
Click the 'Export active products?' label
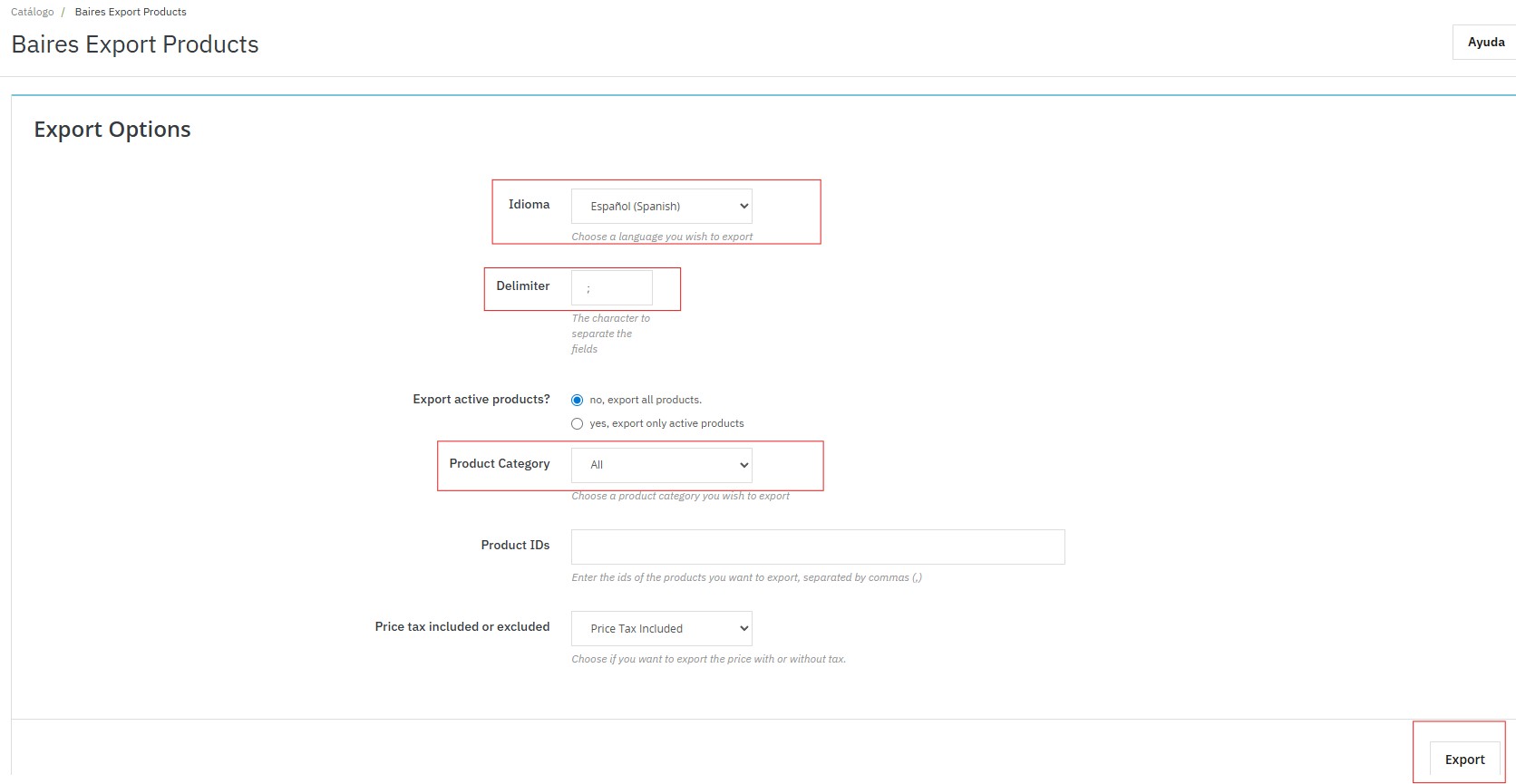(481, 399)
